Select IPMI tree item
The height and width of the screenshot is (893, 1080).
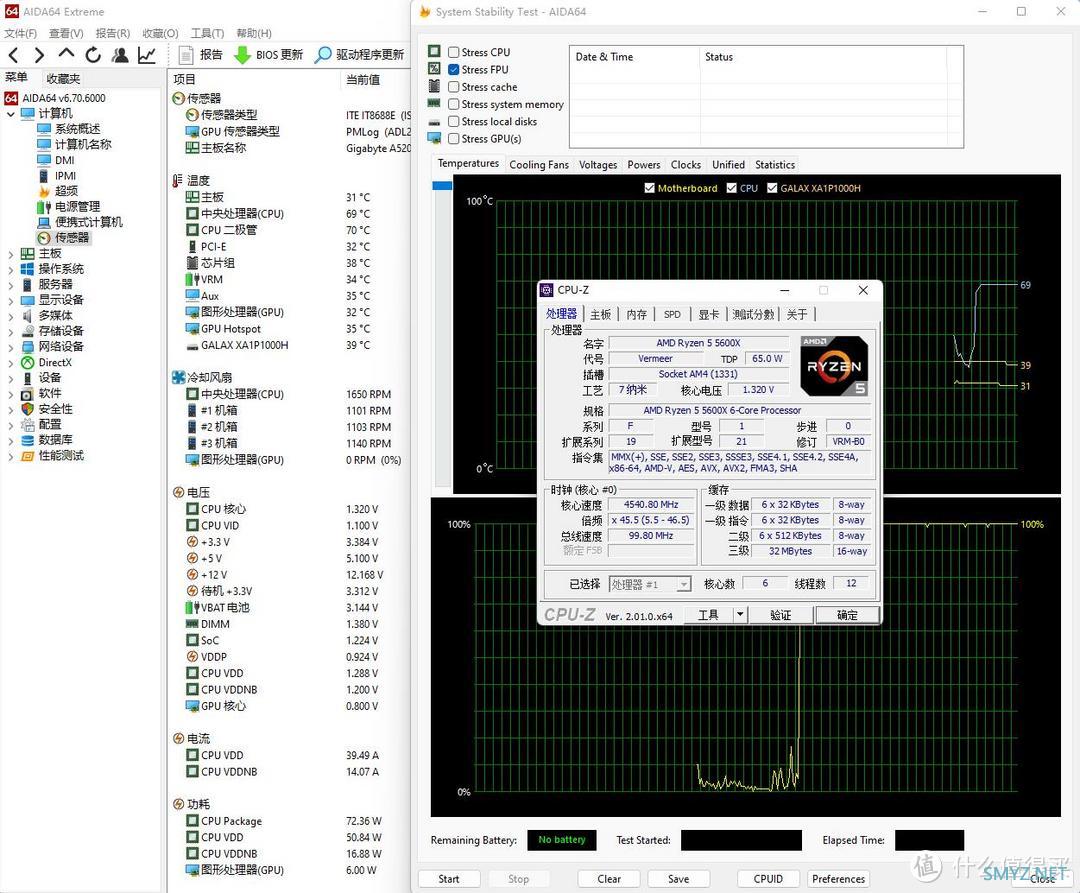[x=65, y=176]
